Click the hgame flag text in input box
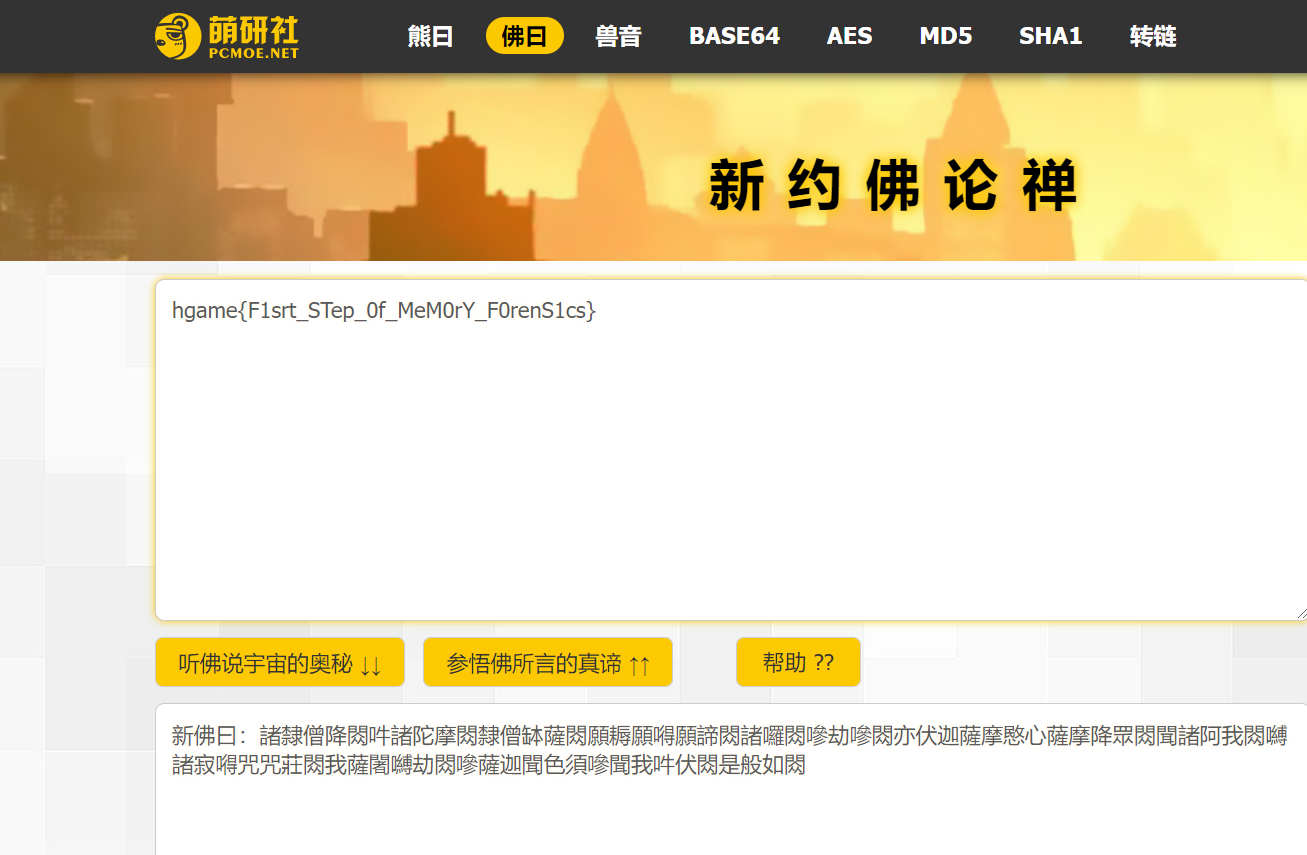The image size is (1307, 855). pyautogui.click(x=383, y=311)
